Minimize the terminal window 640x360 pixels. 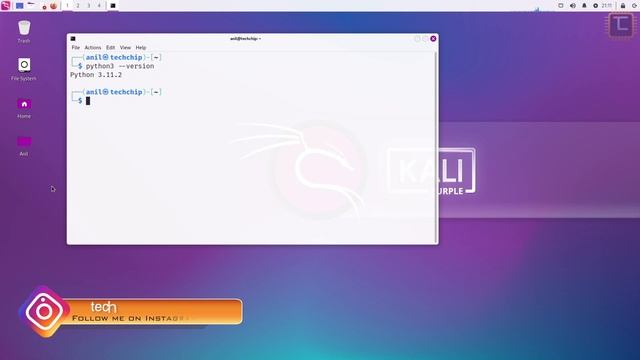(417, 39)
